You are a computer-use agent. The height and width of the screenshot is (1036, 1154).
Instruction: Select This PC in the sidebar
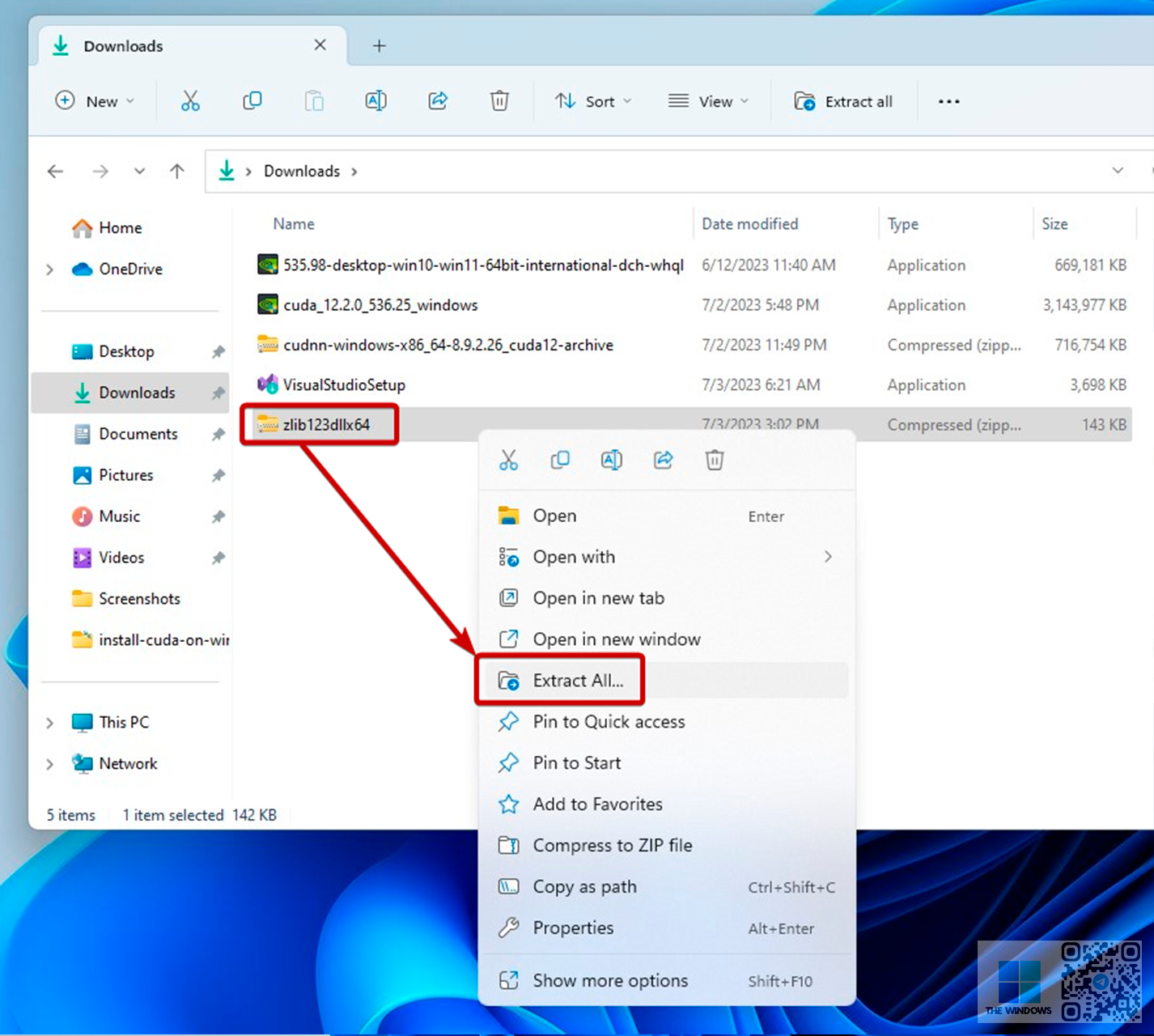111,723
